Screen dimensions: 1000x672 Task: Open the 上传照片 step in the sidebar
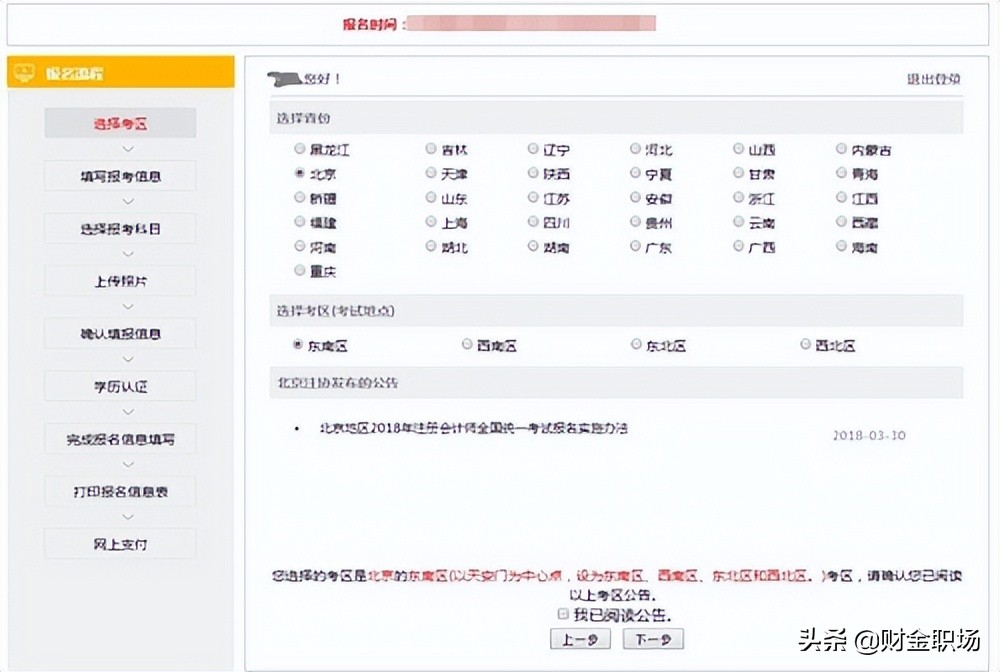click(119, 280)
